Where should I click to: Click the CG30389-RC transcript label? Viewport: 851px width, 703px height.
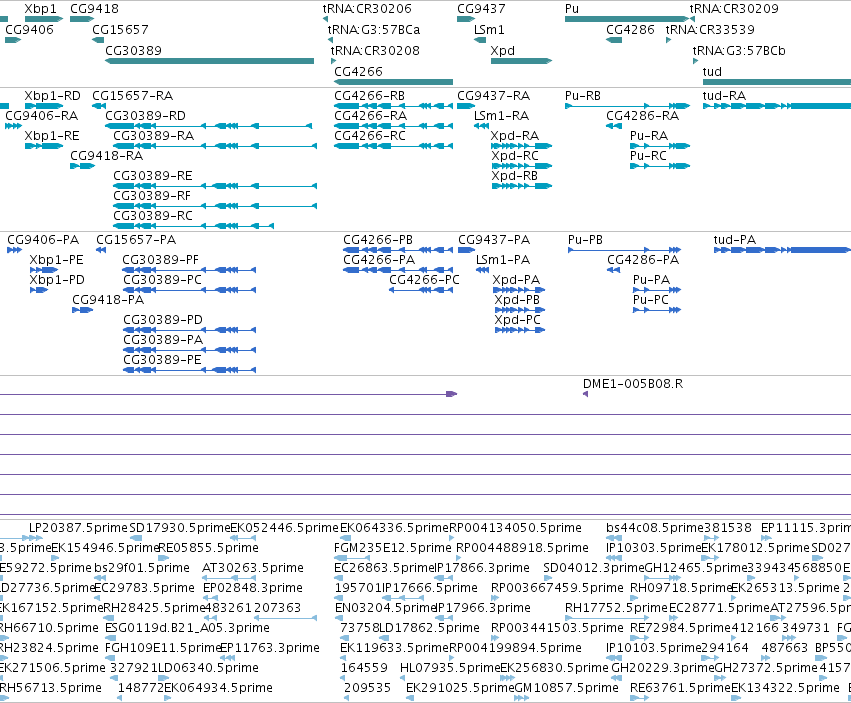153,216
